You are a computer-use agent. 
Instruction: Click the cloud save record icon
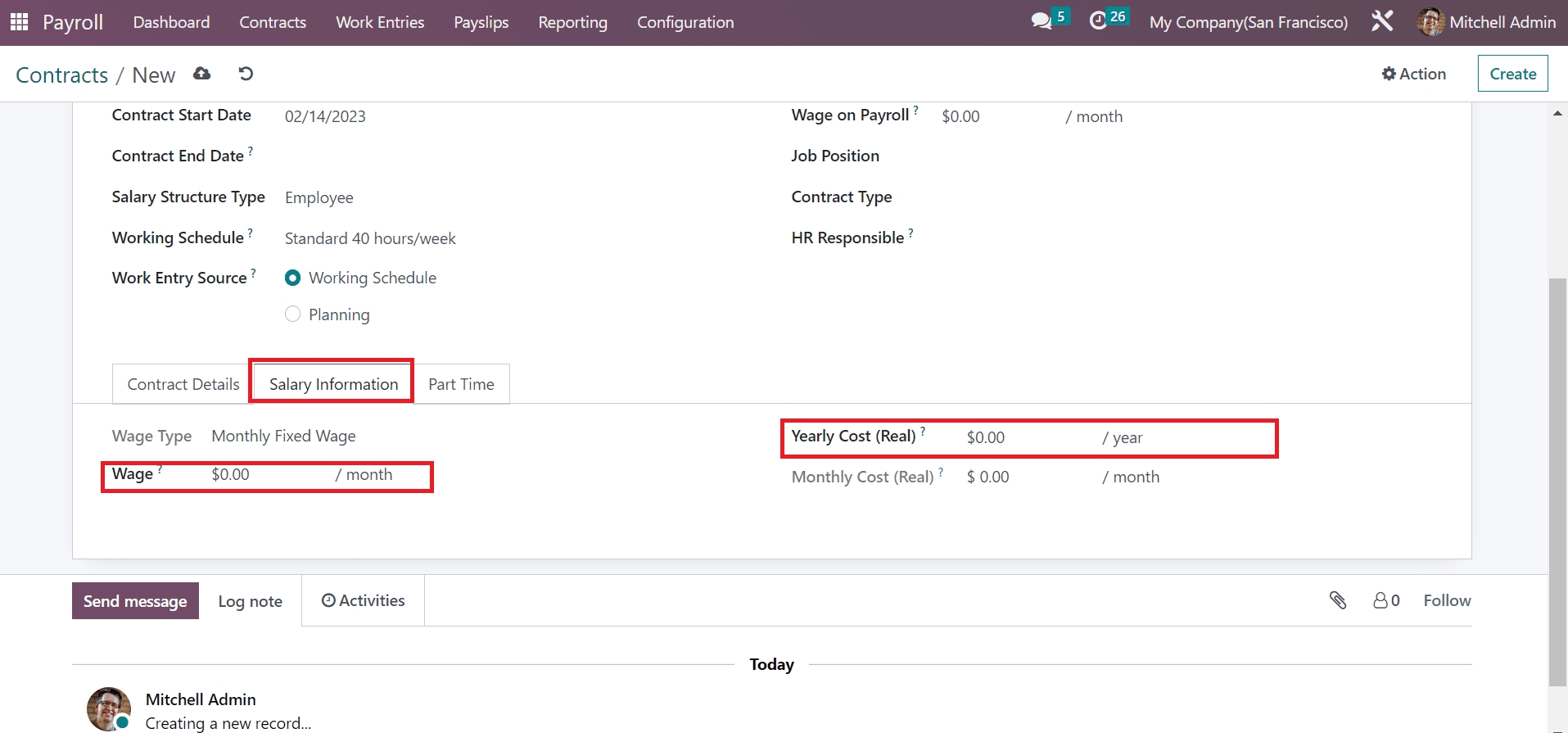(x=201, y=74)
